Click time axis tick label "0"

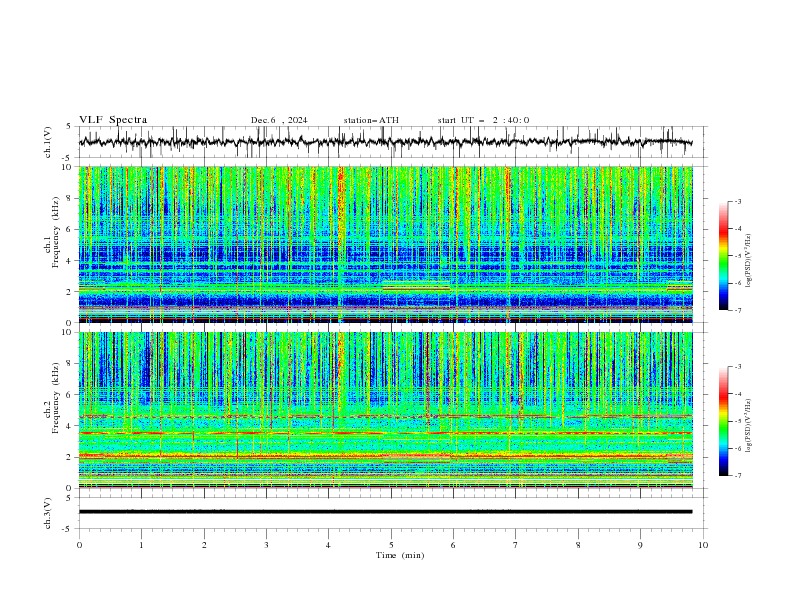click(x=79, y=545)
